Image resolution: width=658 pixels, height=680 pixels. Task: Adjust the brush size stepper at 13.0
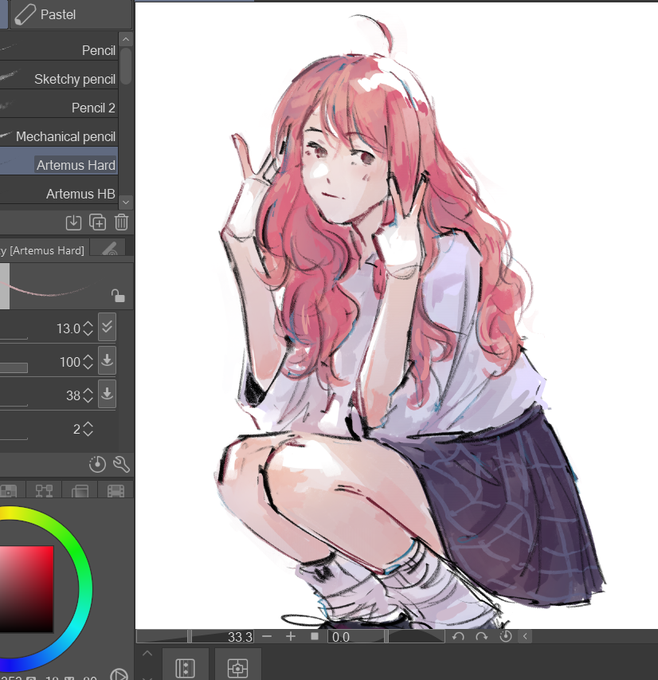(88, 328)
